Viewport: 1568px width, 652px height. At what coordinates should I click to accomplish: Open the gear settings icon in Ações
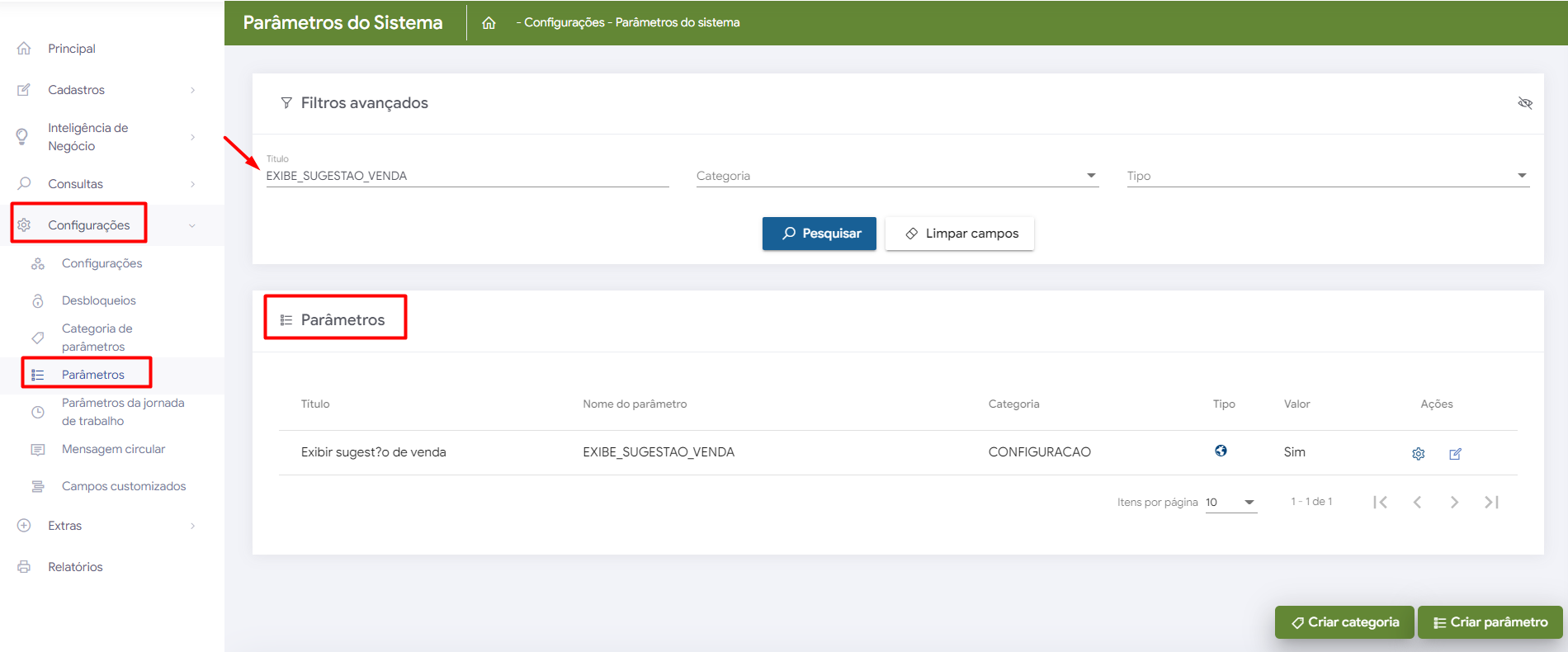(x=1418, y=454)
